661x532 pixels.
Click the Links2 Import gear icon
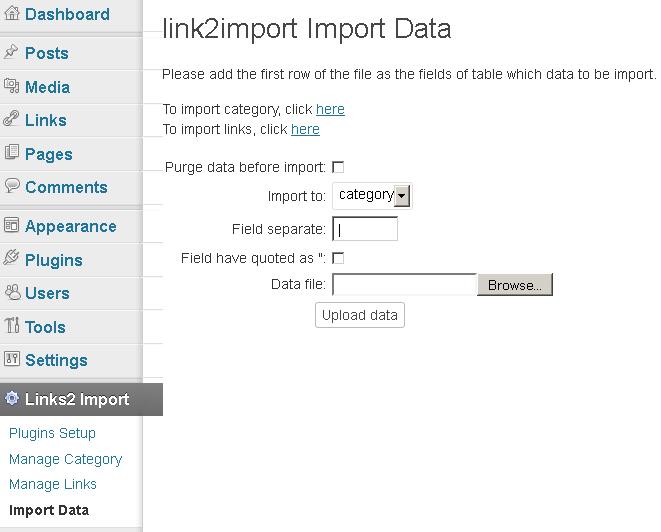coord(12,398)
